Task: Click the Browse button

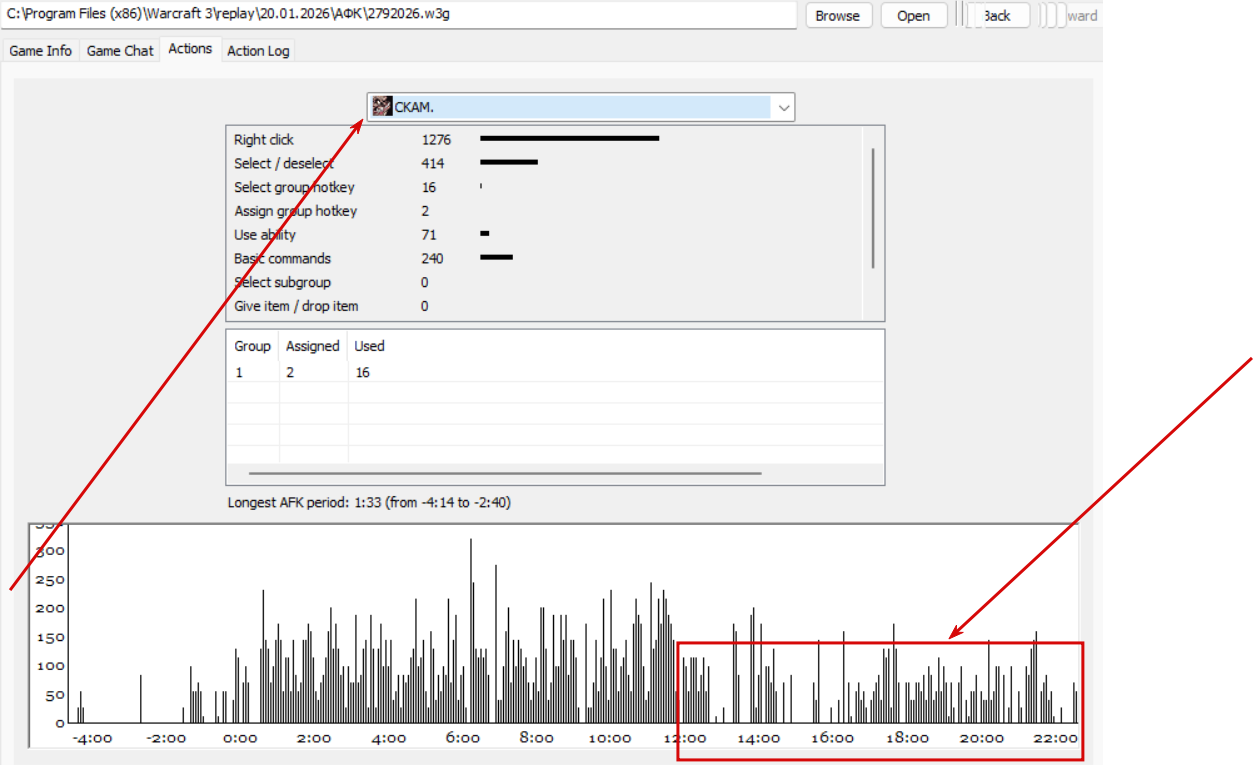Action: click(x=838, y=16)
